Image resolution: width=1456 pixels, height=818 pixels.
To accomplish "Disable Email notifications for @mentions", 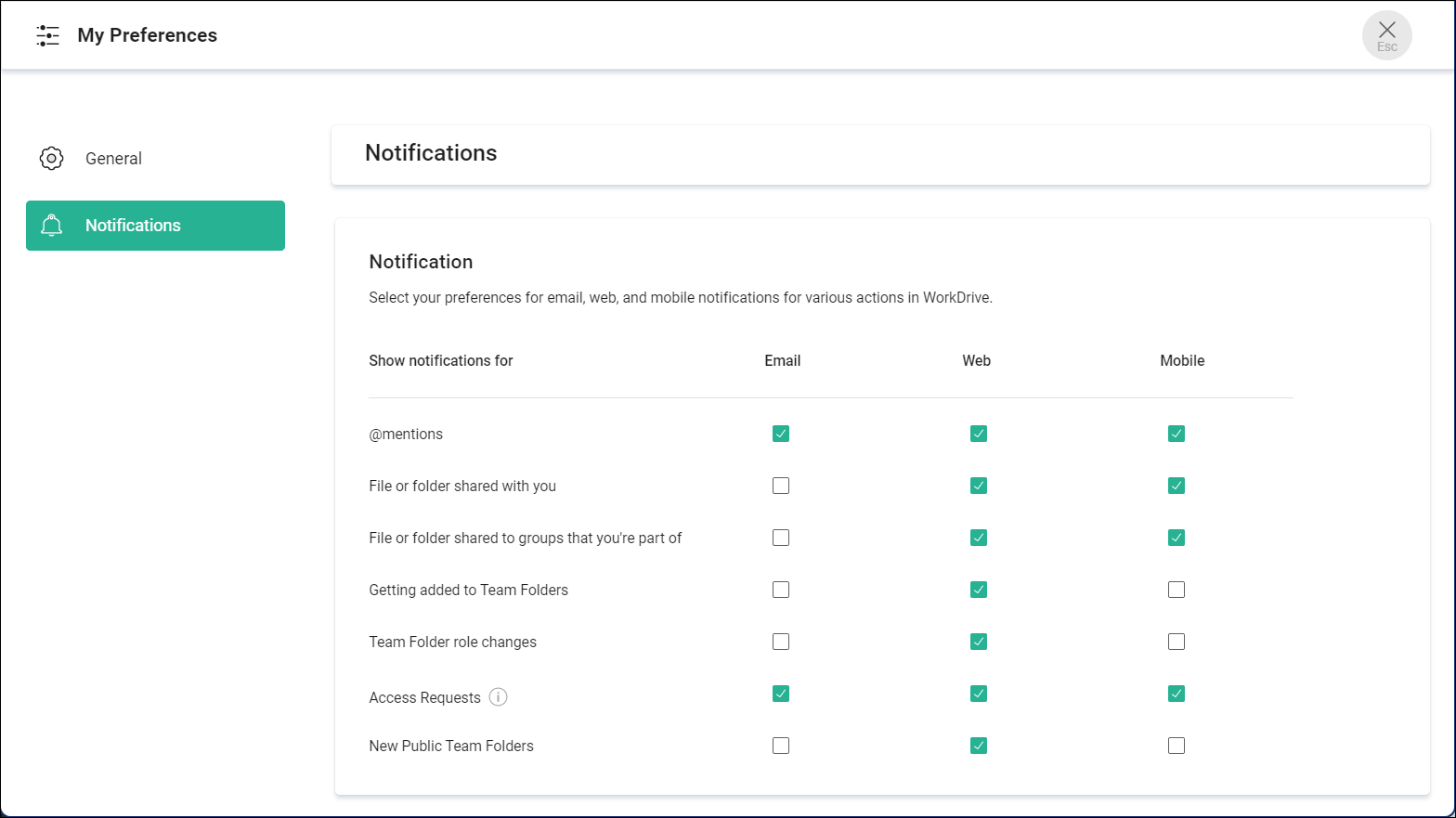I will click(781, 434).
